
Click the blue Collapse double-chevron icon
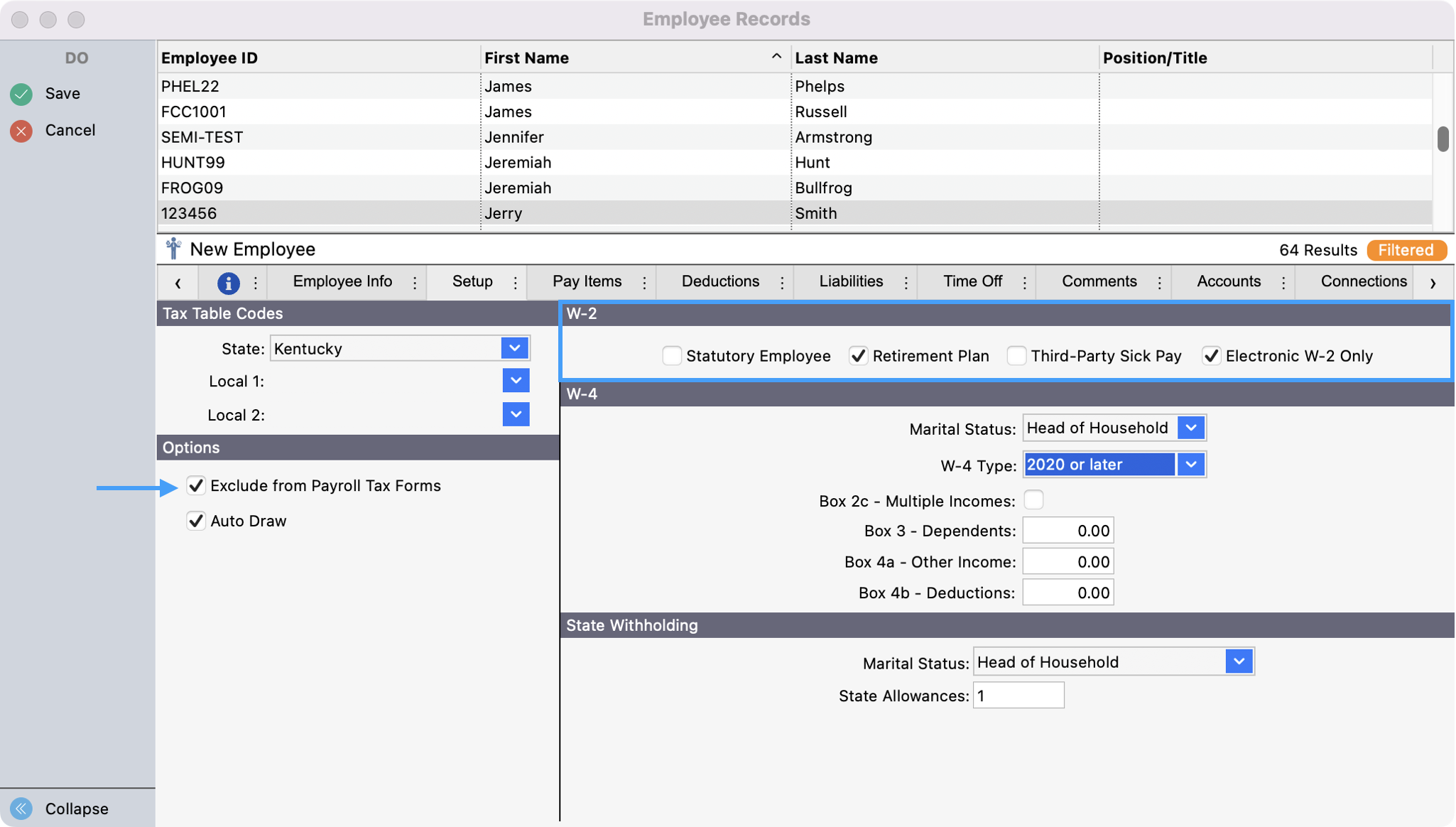coord(21,809)
